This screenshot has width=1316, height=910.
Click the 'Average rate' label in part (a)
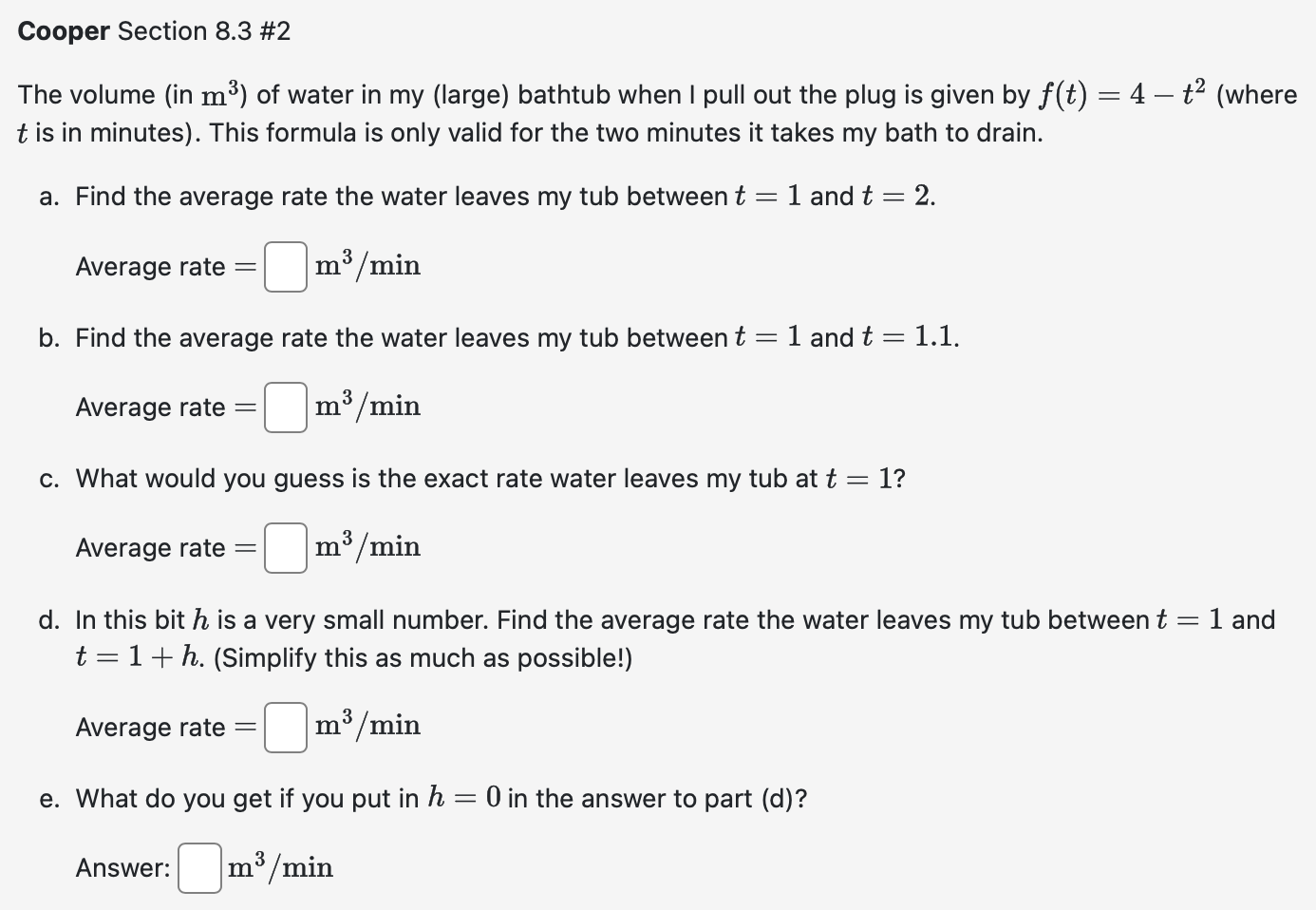coord(153,267)
